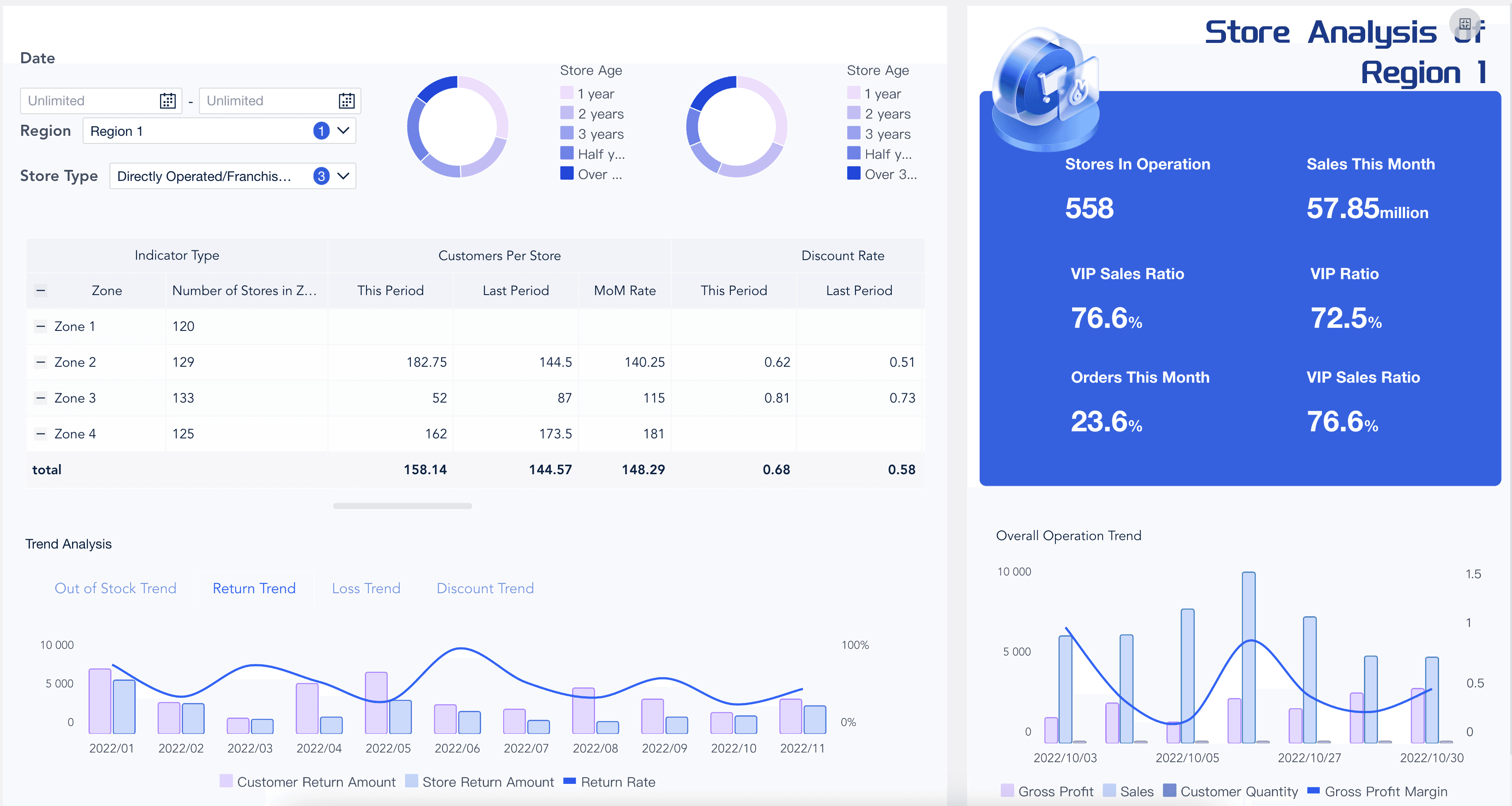
Task: Click the first Store Age donut chart
Action: pos(457,127)
